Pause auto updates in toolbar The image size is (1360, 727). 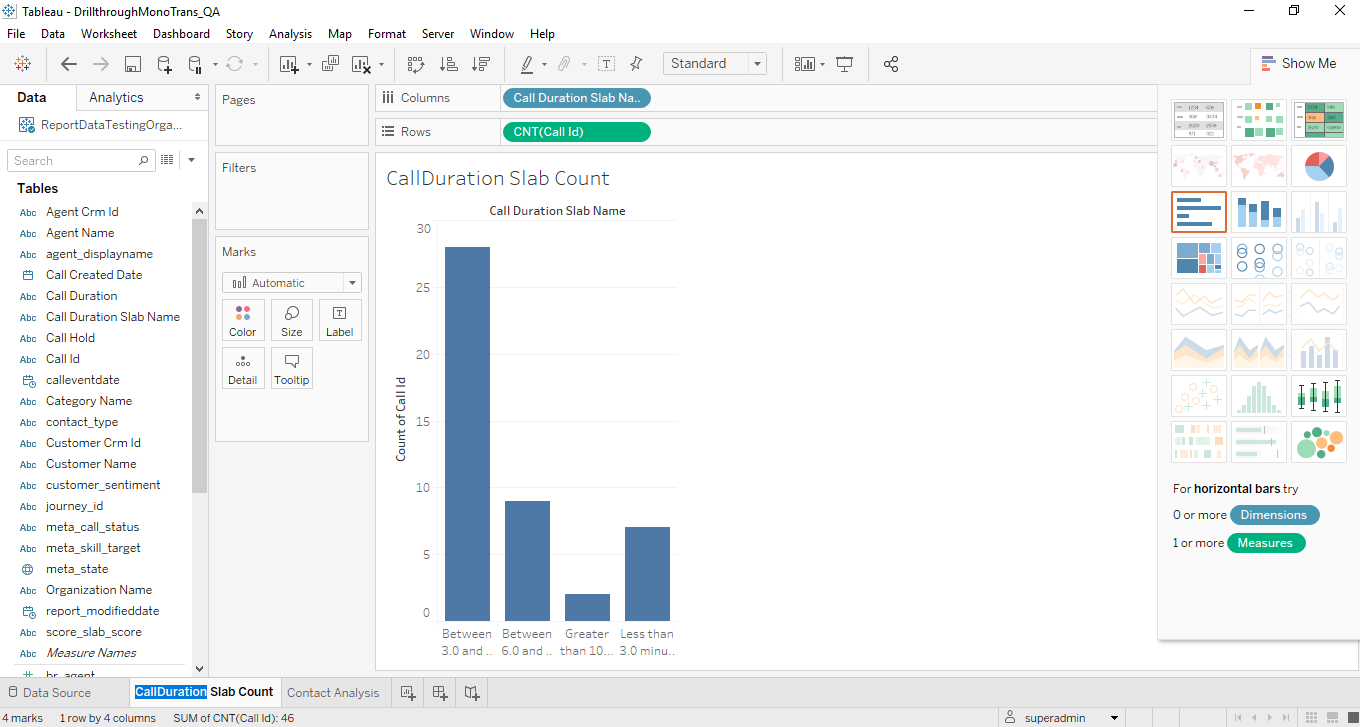coord(196,64)
